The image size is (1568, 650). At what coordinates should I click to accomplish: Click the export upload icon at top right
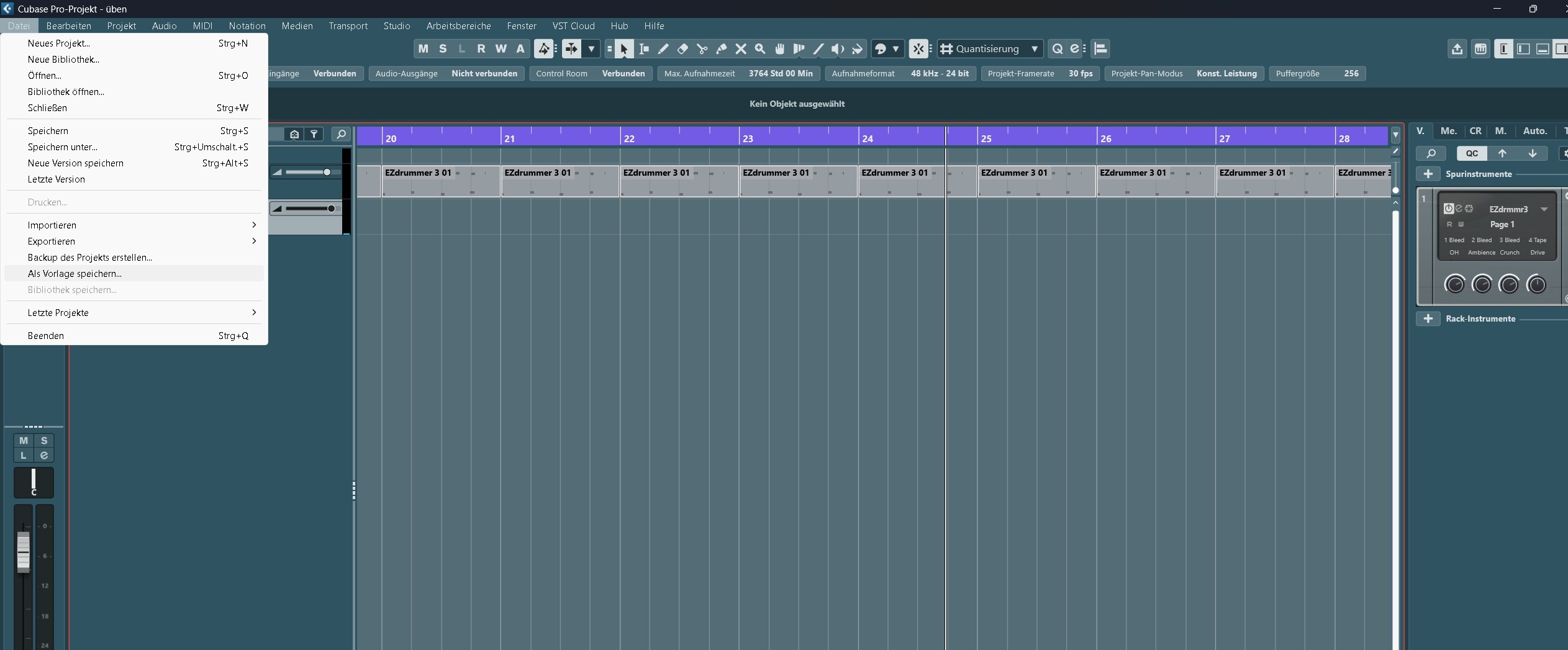coord(1457,49)
